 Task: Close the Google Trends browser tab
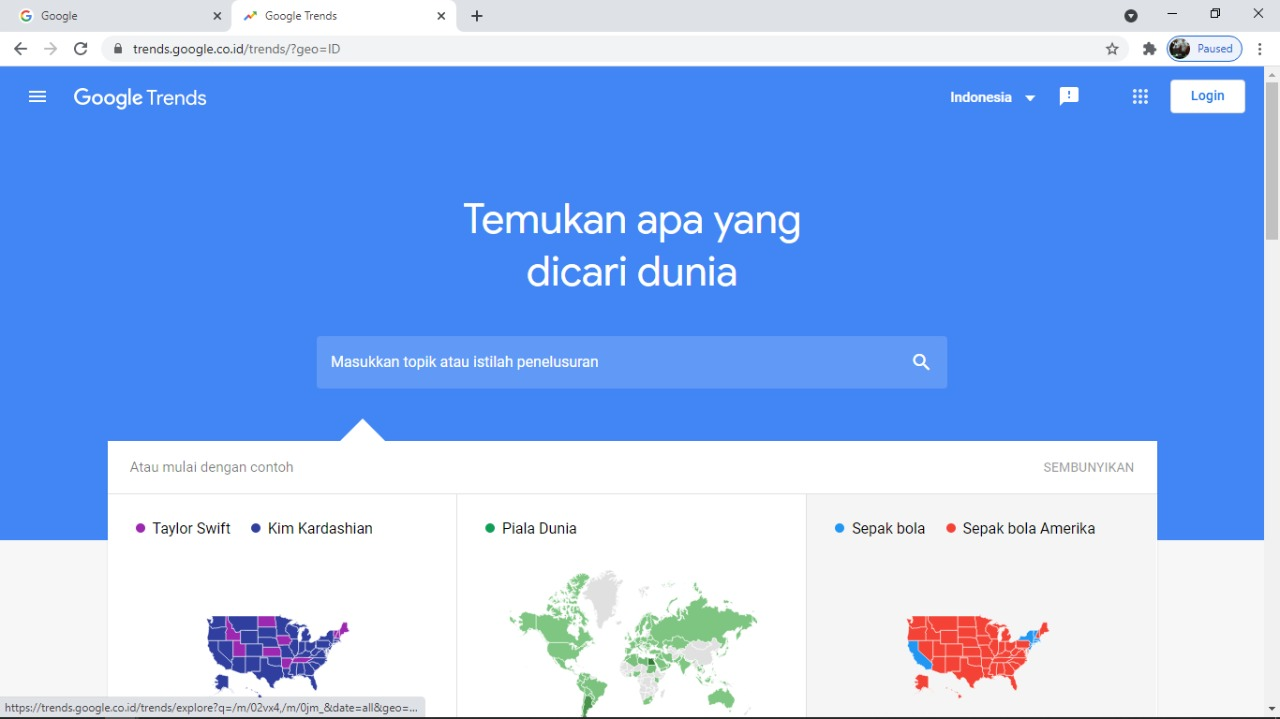point(441,16)
